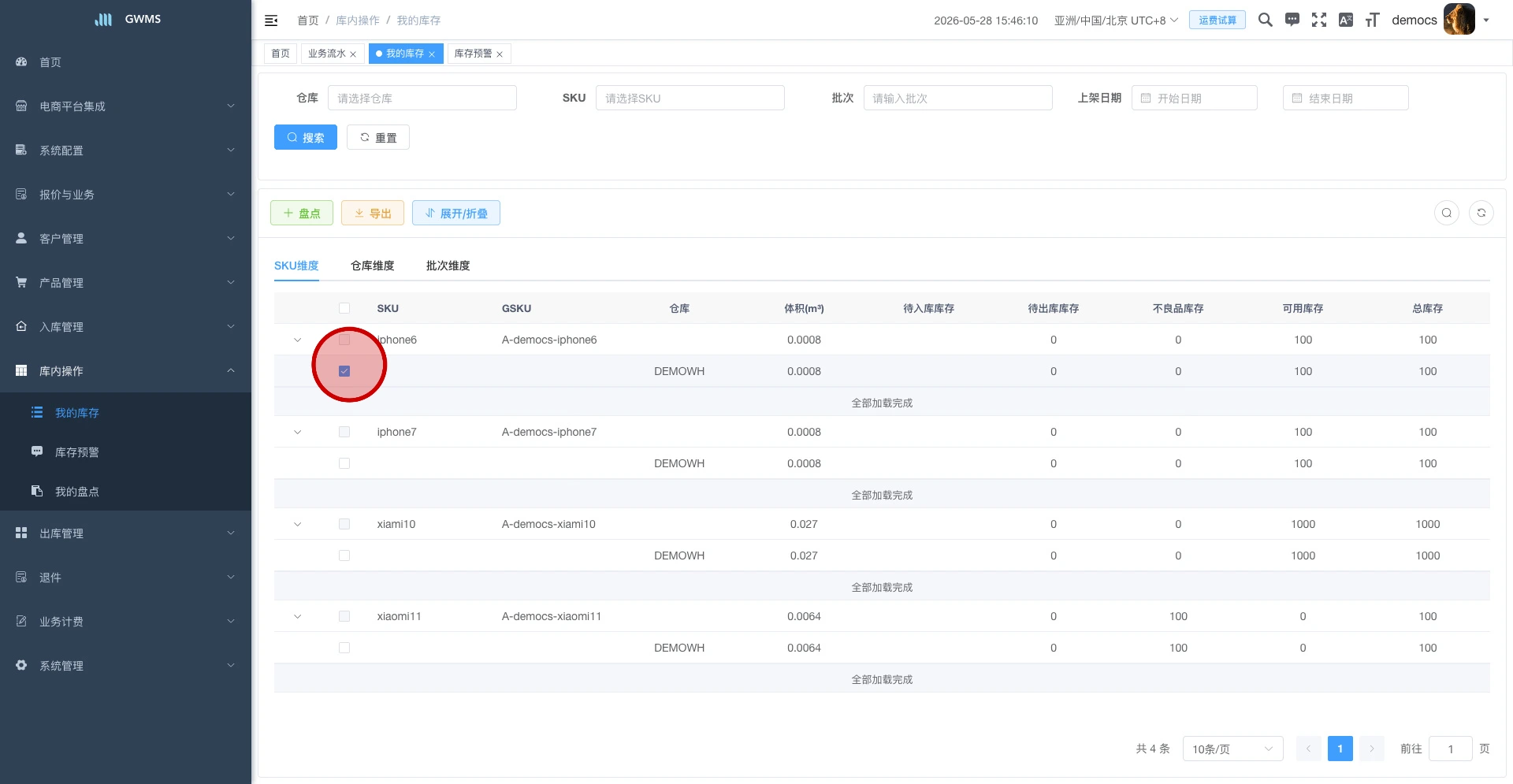
Task: Click the 运费试算 freight estimate button
Action: [x=1217, y=20]
